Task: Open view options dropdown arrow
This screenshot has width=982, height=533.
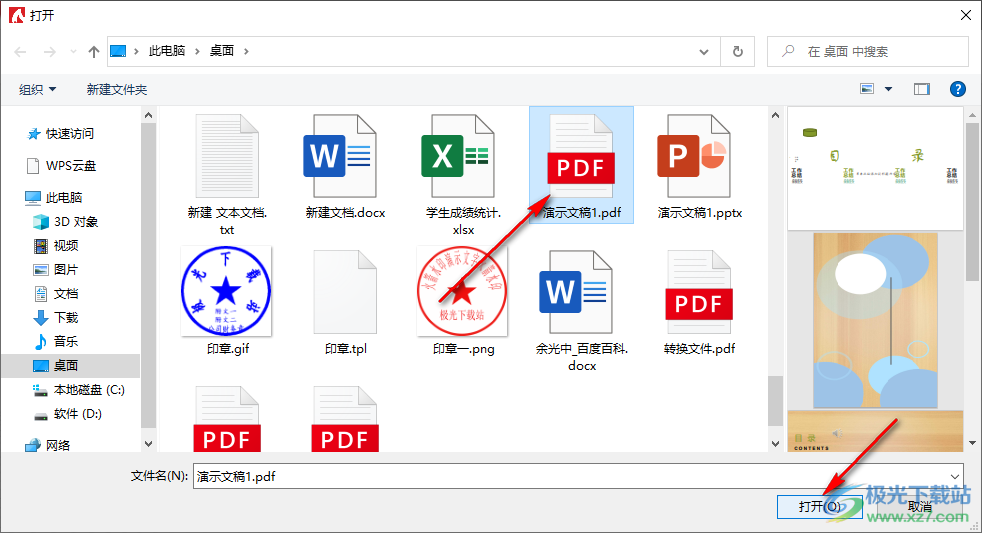Action: click(x=888, y=89)
